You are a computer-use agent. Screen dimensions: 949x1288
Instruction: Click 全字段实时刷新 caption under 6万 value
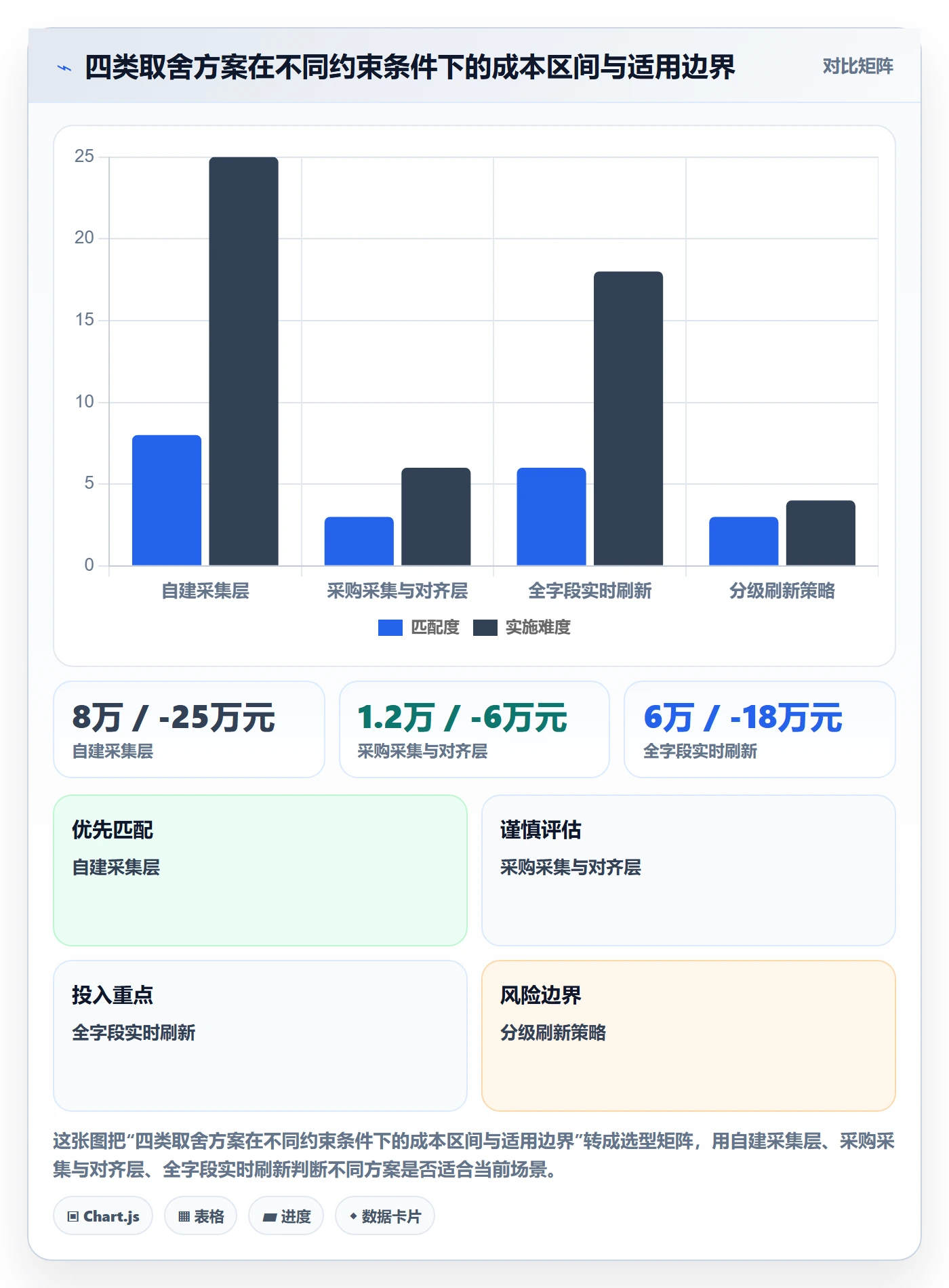pos(700,752)
